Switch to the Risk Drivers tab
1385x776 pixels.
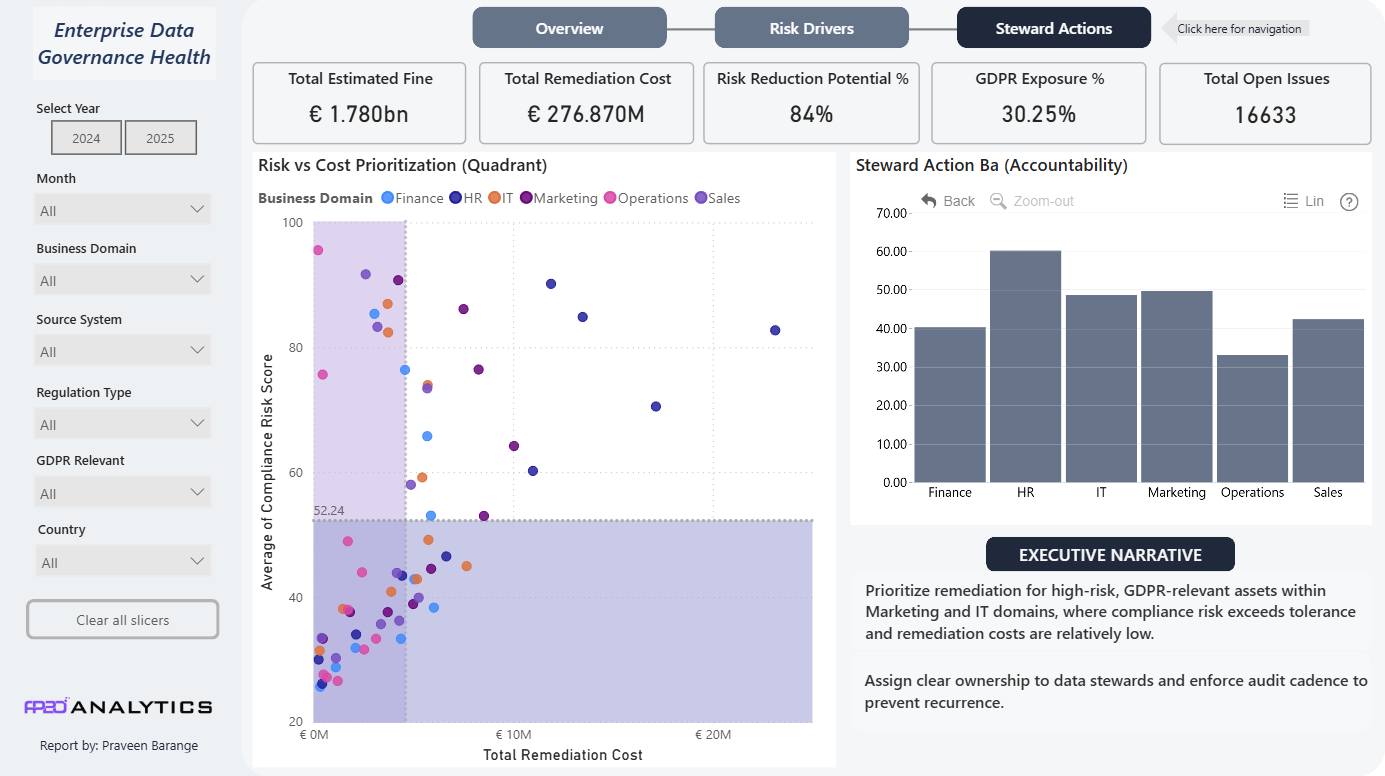(x=812, y=28)
